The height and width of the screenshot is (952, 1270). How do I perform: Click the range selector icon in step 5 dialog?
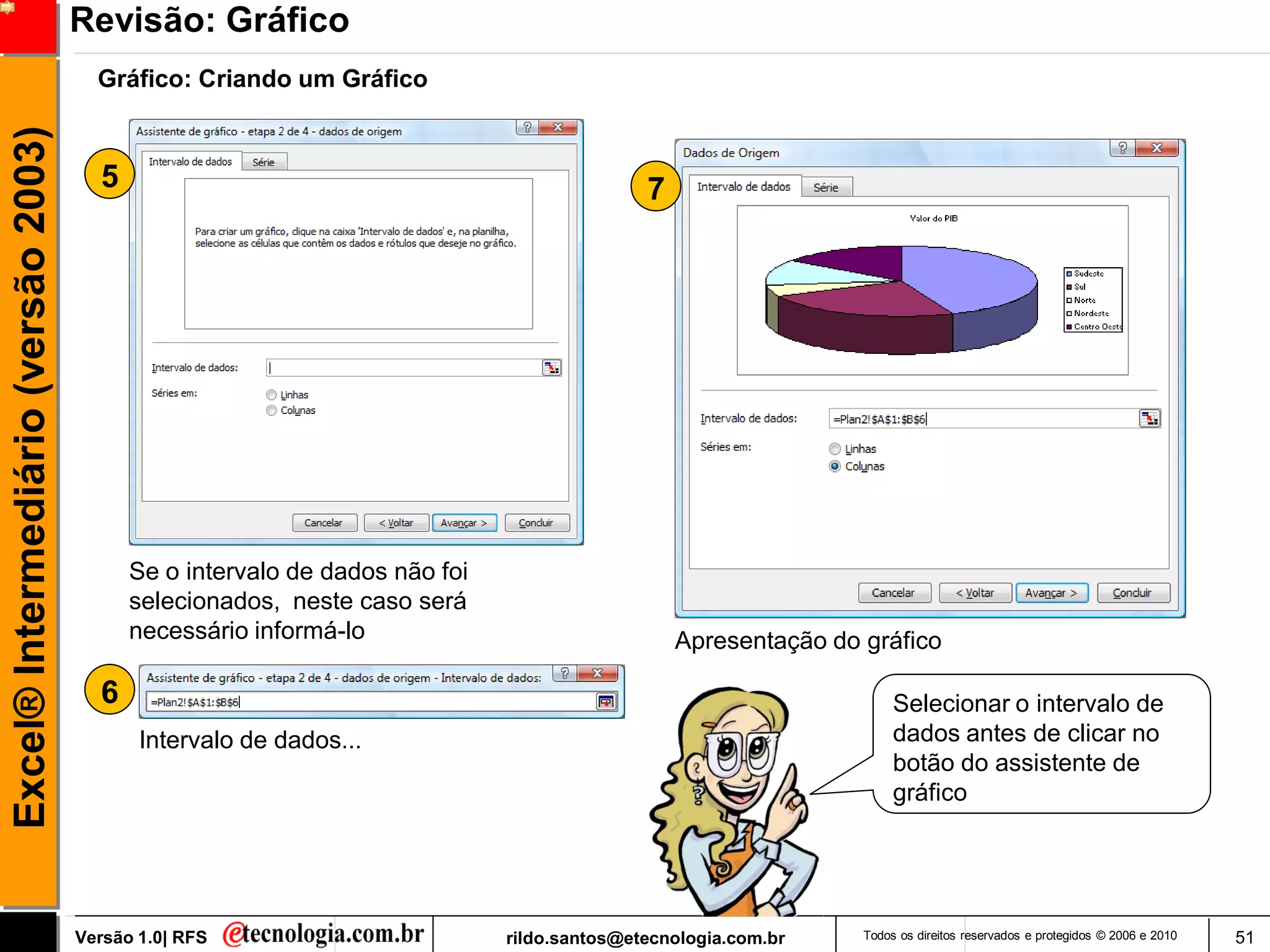coord(551,368)
